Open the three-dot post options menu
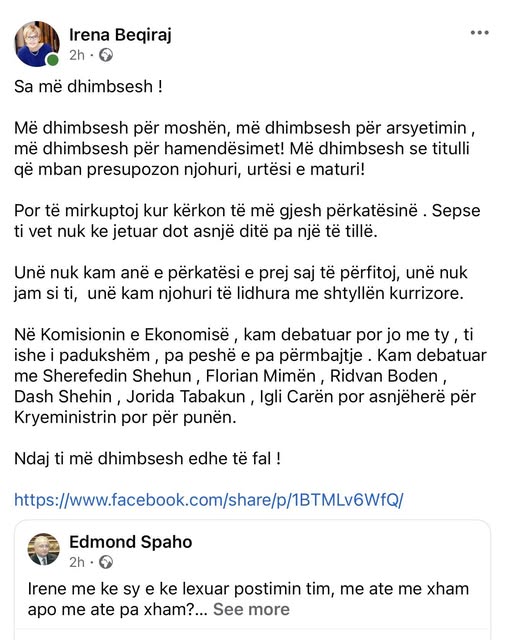This screenshot has height=640, width=505. point(479,33)
